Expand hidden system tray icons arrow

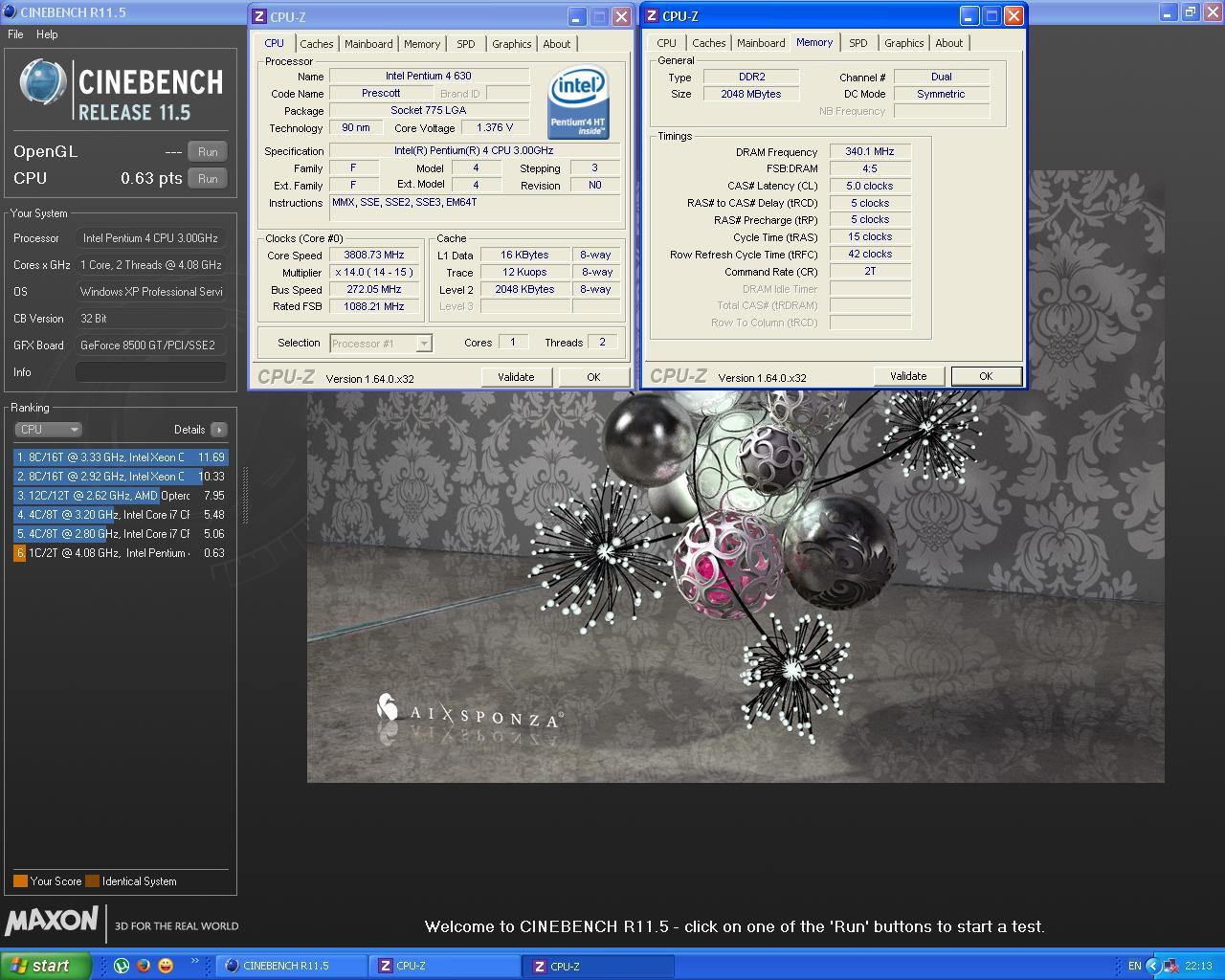click(1152, 966)
